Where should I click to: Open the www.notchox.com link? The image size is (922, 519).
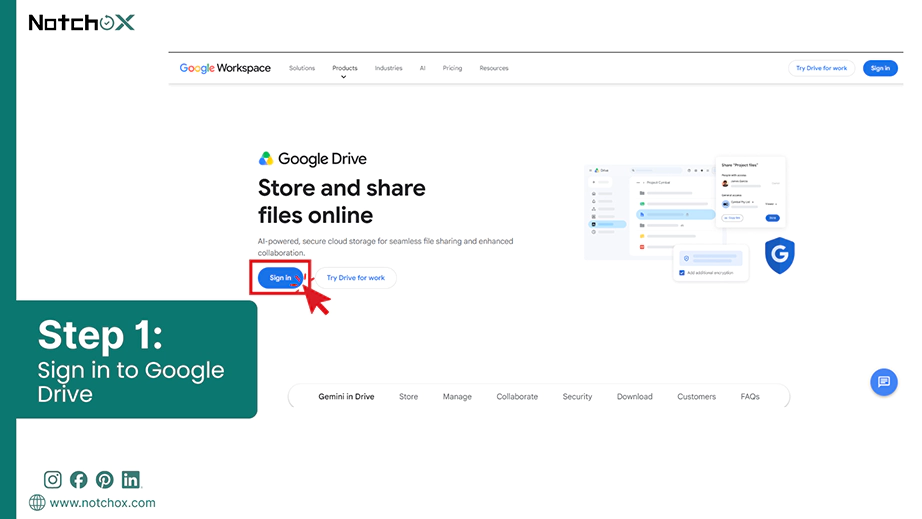(x=102, y=503)
